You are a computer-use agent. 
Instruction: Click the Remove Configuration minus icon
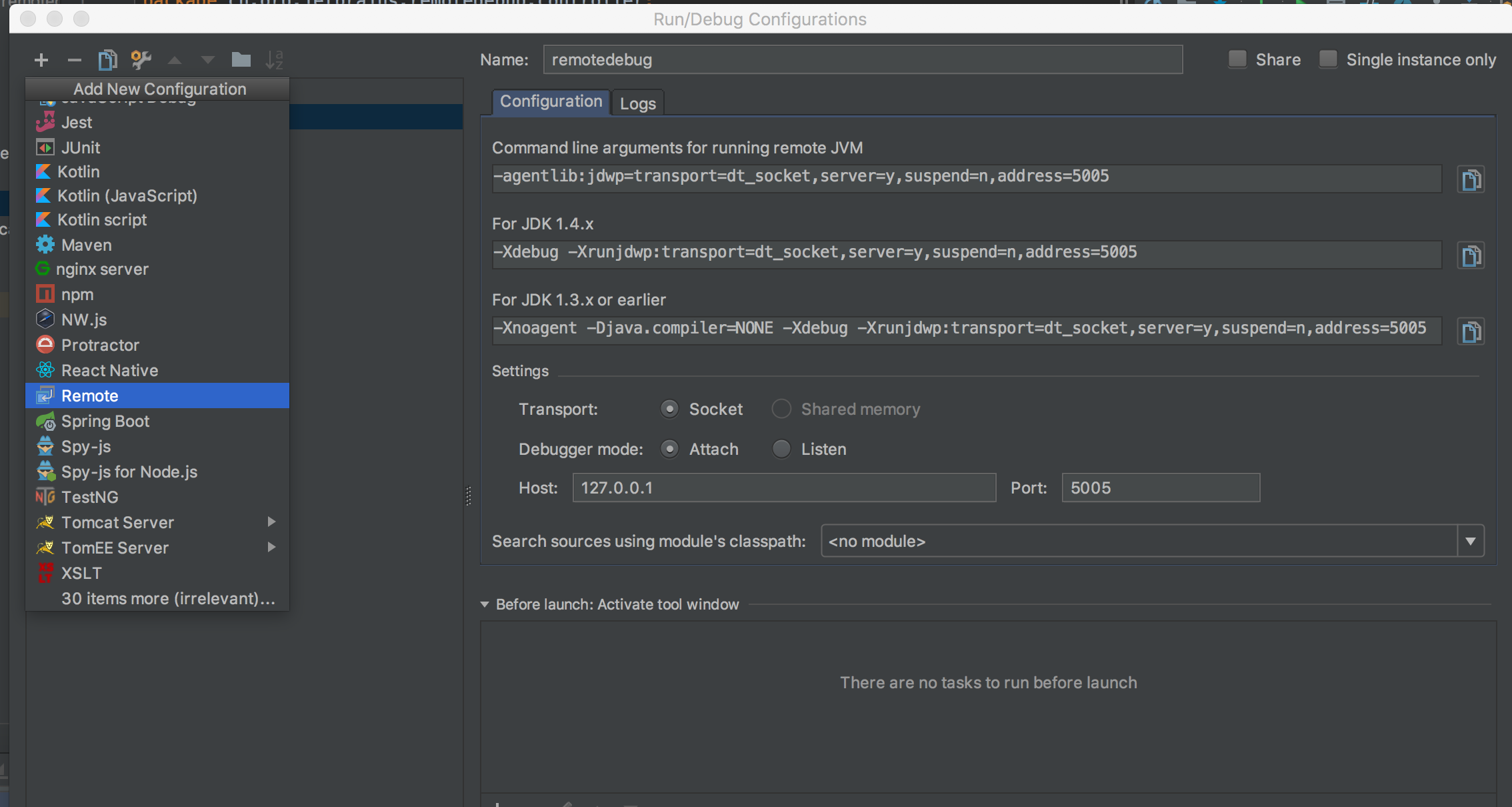[x=75, y=60]
